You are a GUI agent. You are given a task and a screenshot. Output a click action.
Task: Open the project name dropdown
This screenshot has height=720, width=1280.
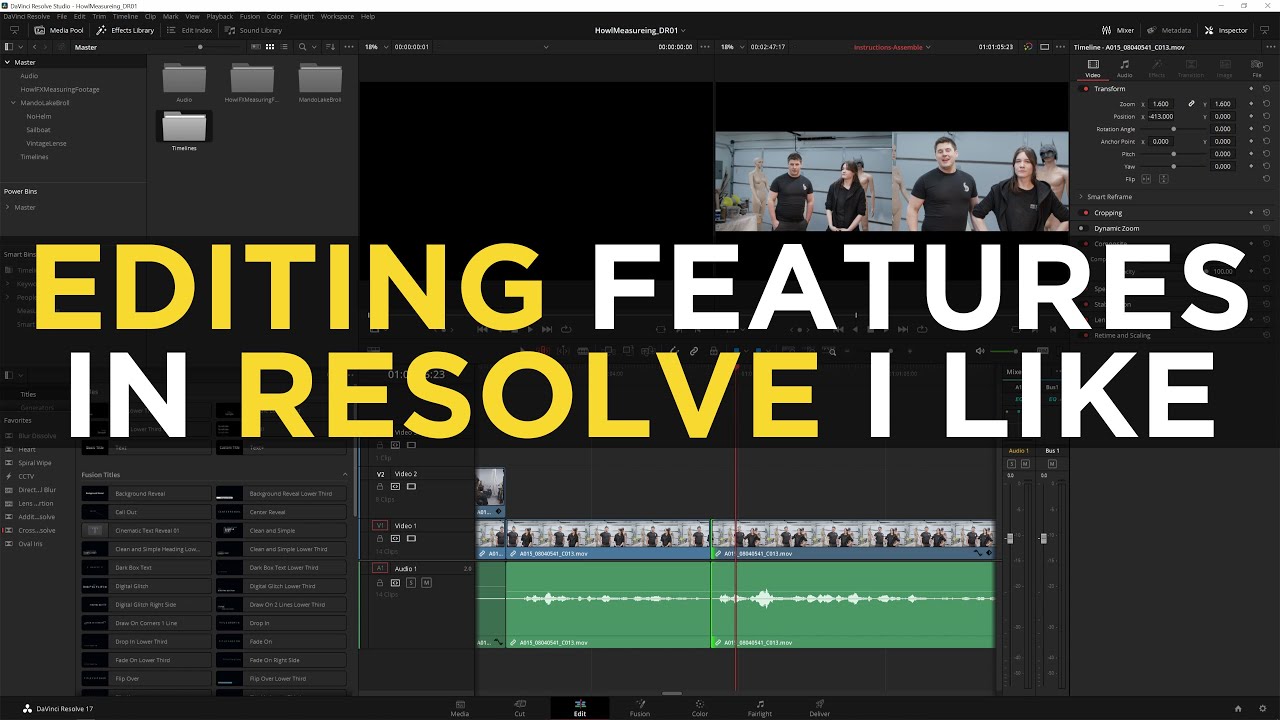coord(640,30)
